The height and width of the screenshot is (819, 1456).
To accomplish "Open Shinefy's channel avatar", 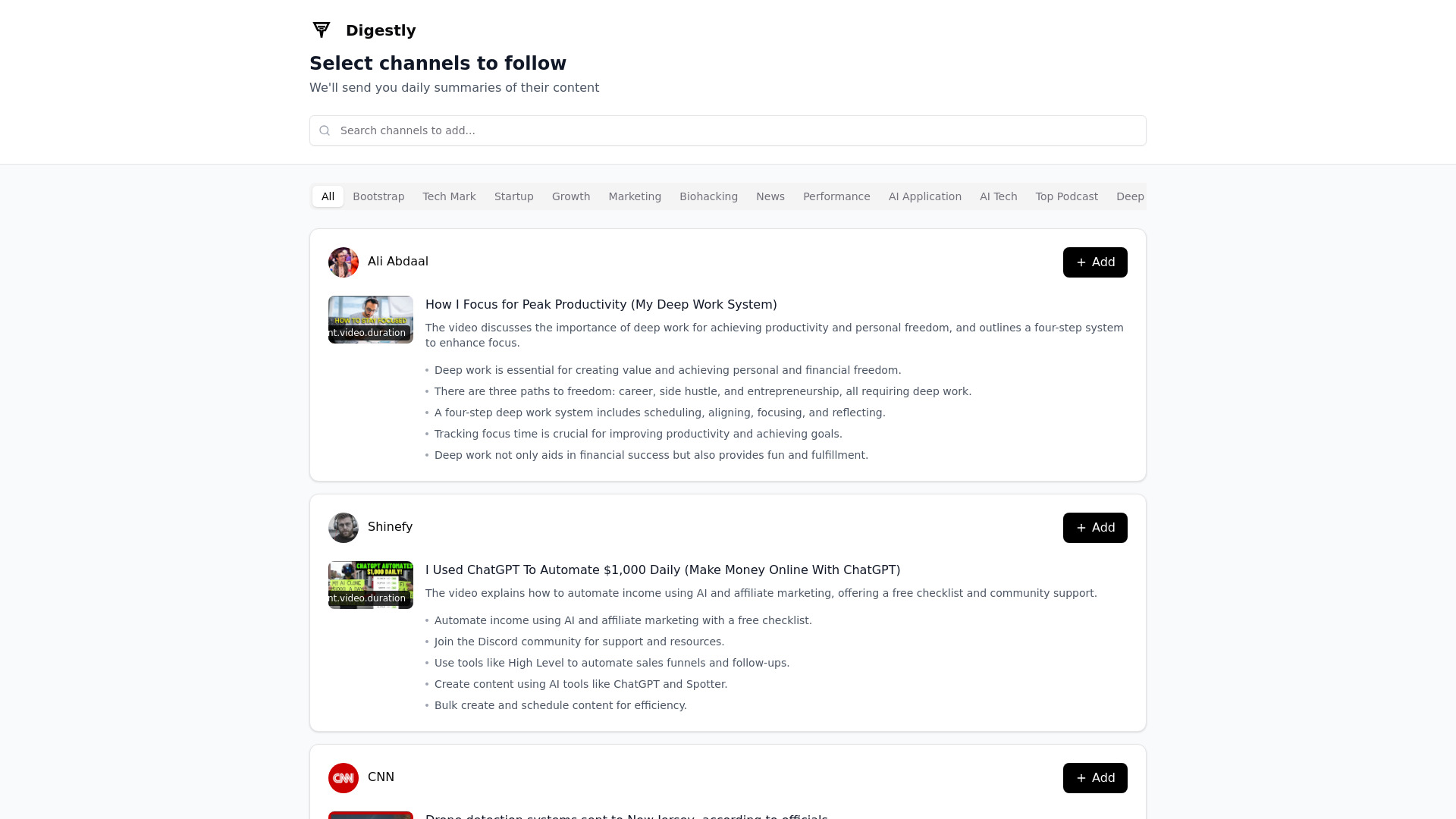I will point(343,528).
